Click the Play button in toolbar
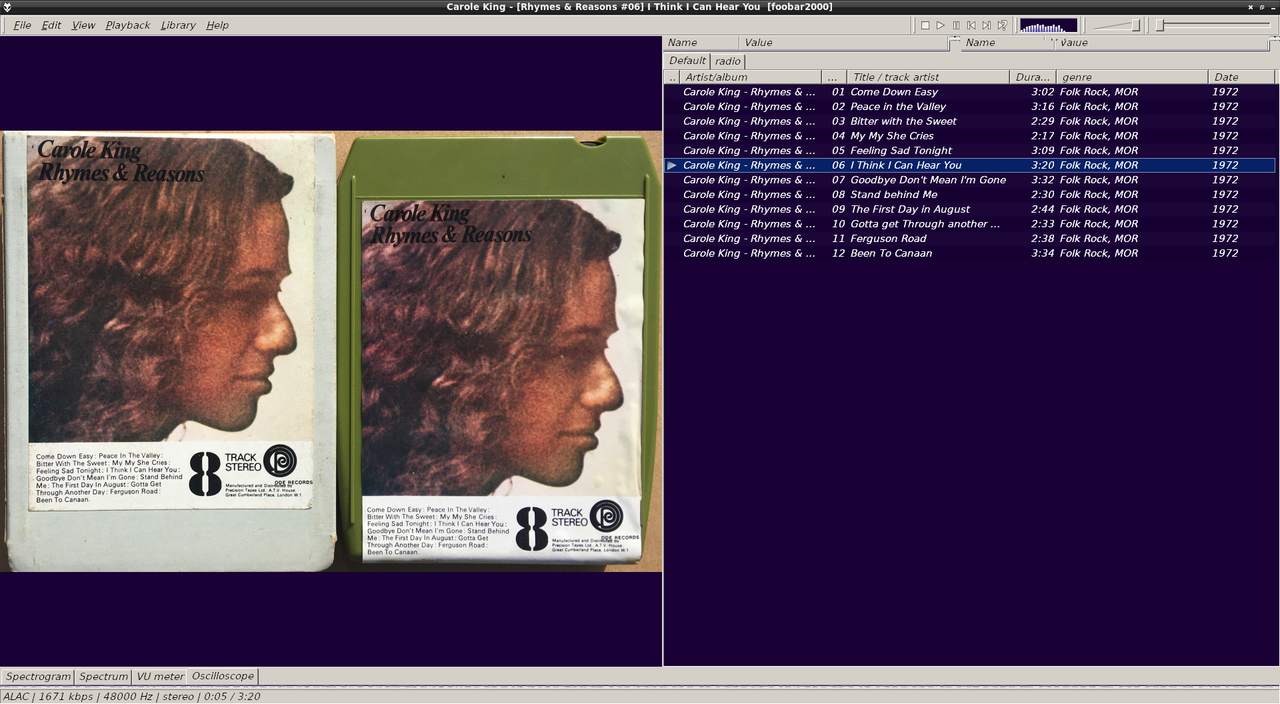This screenshot has width=1280, height=704. pos(940,25)
